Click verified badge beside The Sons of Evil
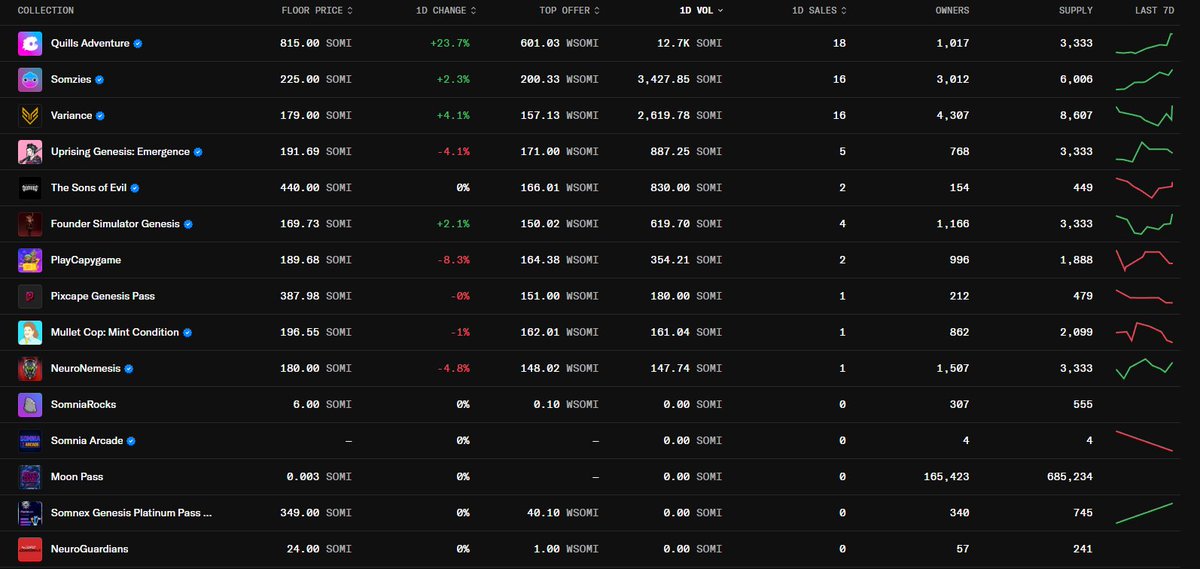The image size is (1200, 569). 134,188
